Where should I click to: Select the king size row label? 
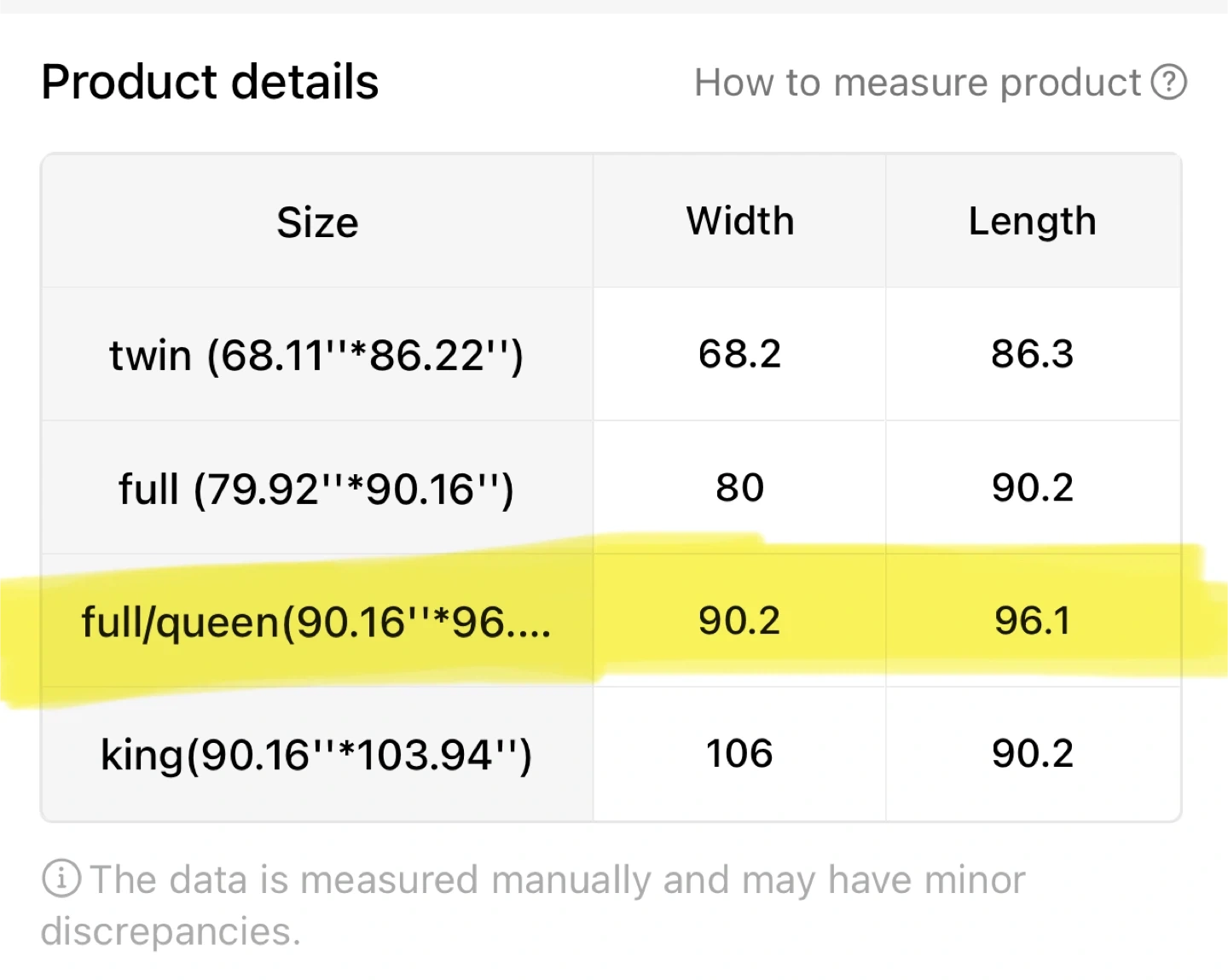tap(316, 755)
